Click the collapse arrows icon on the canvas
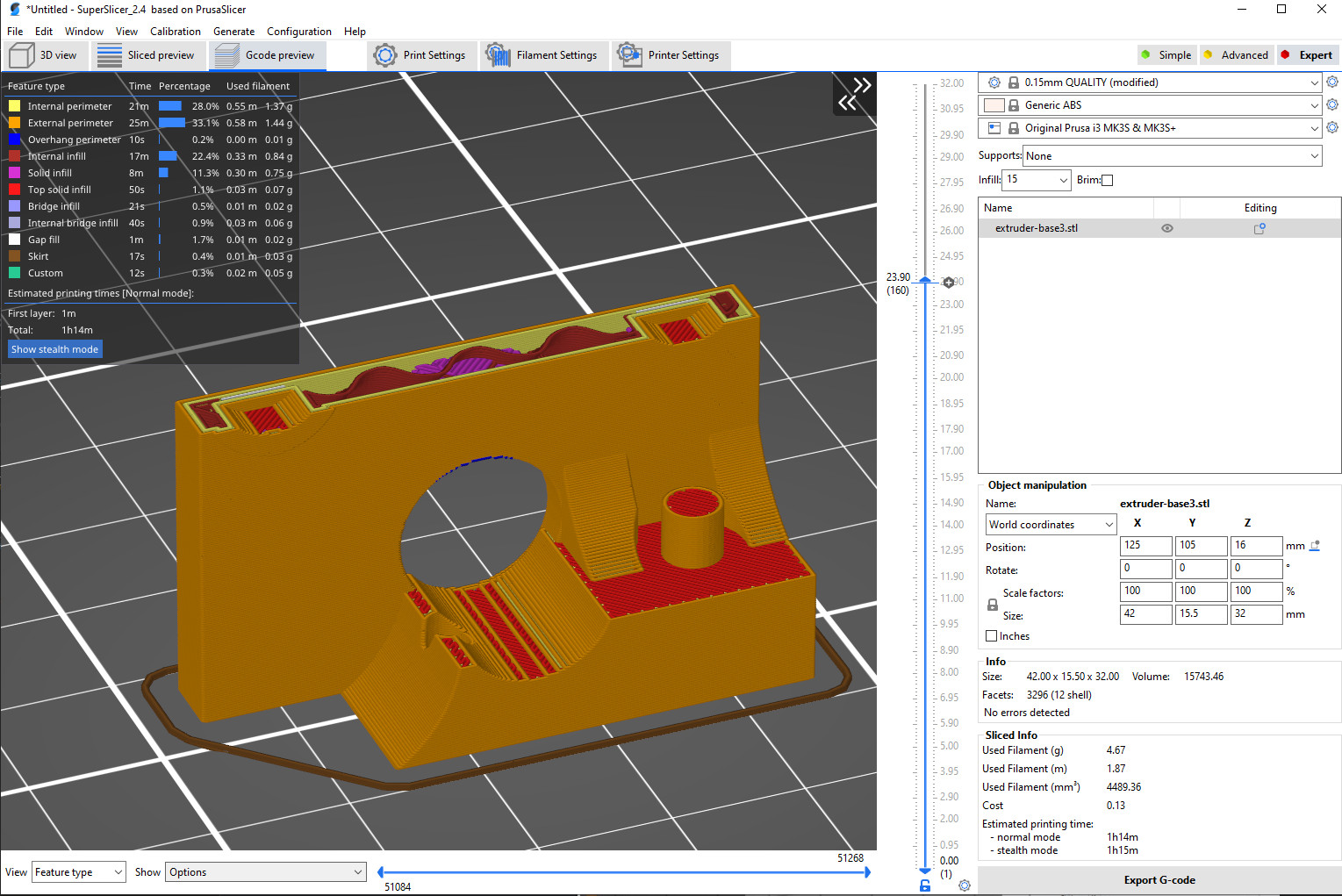1342x896 pixels. 854,94
